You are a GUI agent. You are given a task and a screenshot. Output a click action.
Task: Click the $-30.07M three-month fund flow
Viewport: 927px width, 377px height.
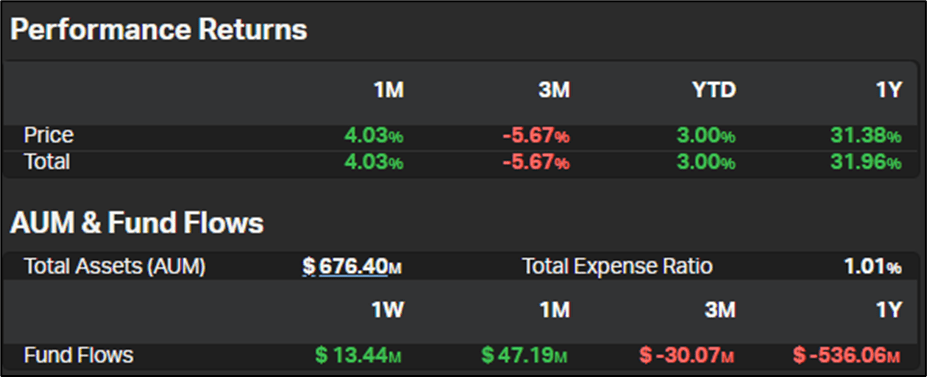[686, 355]
